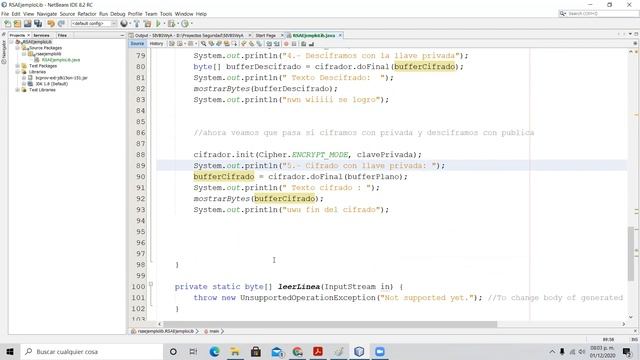Viewport: 640px width, 360px height.
Task: Expand the bcprov-ext jar library node
Action: [24, 78]
